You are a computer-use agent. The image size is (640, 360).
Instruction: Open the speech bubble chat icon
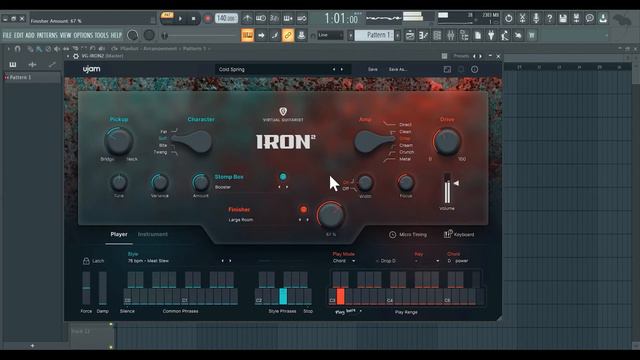click(x=589, y=18)
